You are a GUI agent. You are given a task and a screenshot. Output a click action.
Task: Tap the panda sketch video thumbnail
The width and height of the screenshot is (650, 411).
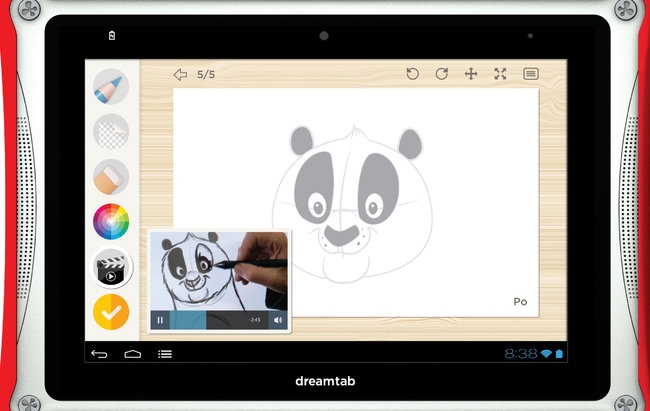tap(218, 270)
